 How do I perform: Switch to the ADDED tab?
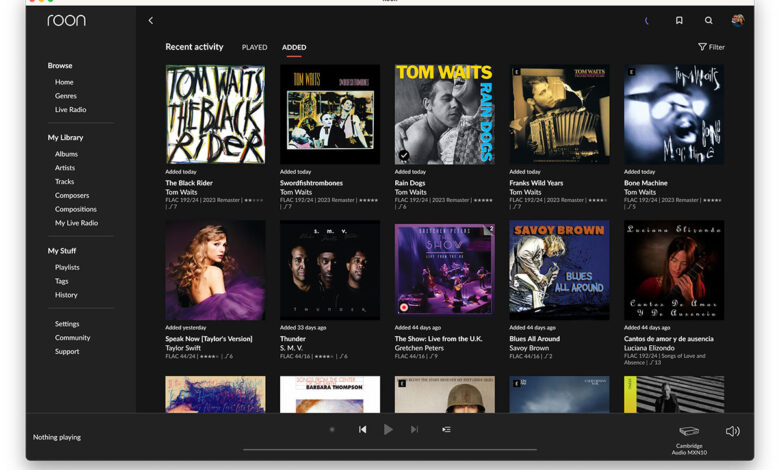(x=294, y=47)
